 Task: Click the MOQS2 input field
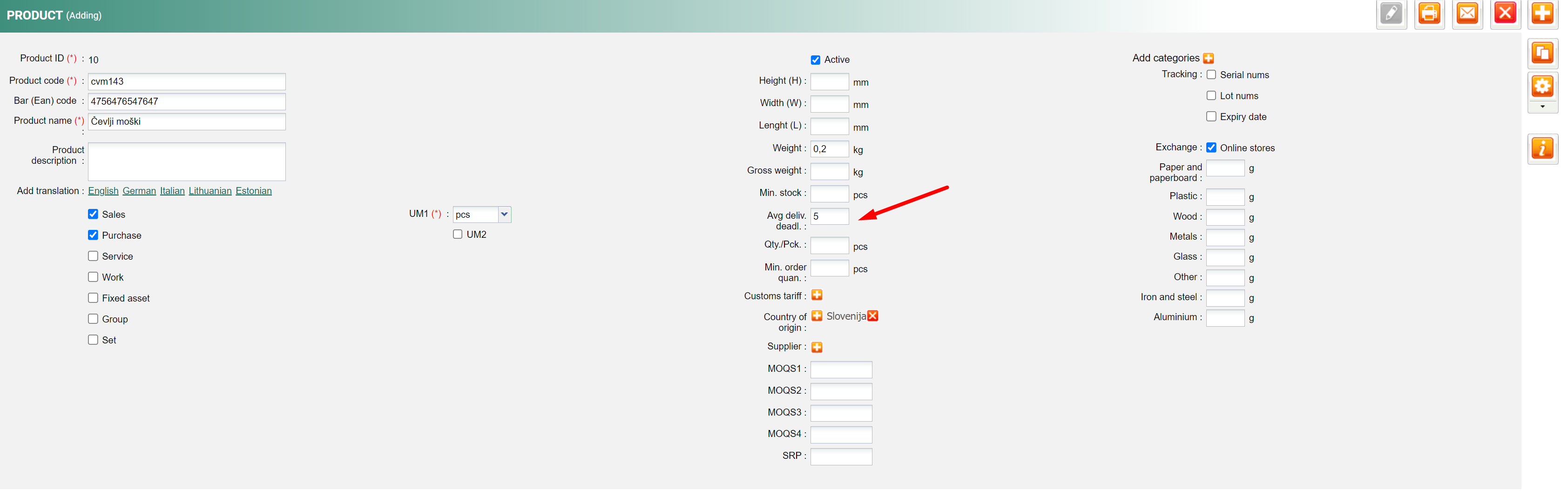tap(841, 392)
